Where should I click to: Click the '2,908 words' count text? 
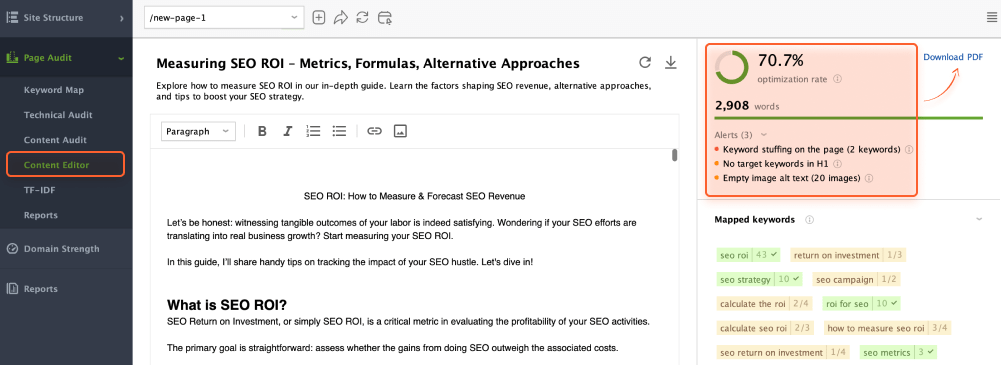click(x=747, y=106)
